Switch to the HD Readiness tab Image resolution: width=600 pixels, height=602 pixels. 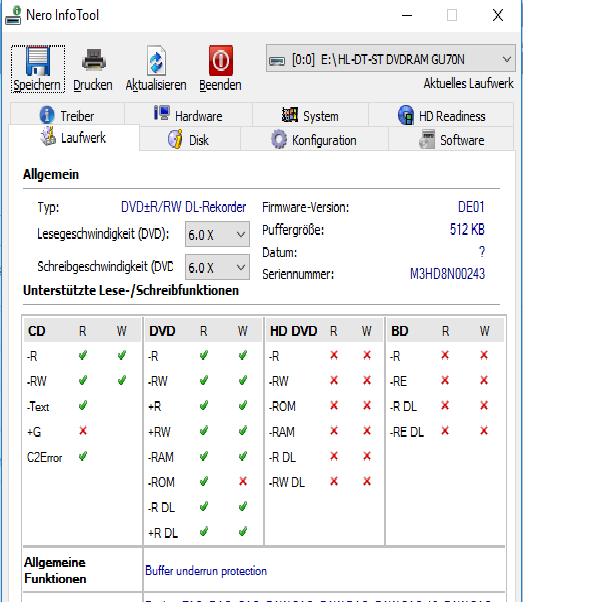pyautogui.click(x=441, y=114)
